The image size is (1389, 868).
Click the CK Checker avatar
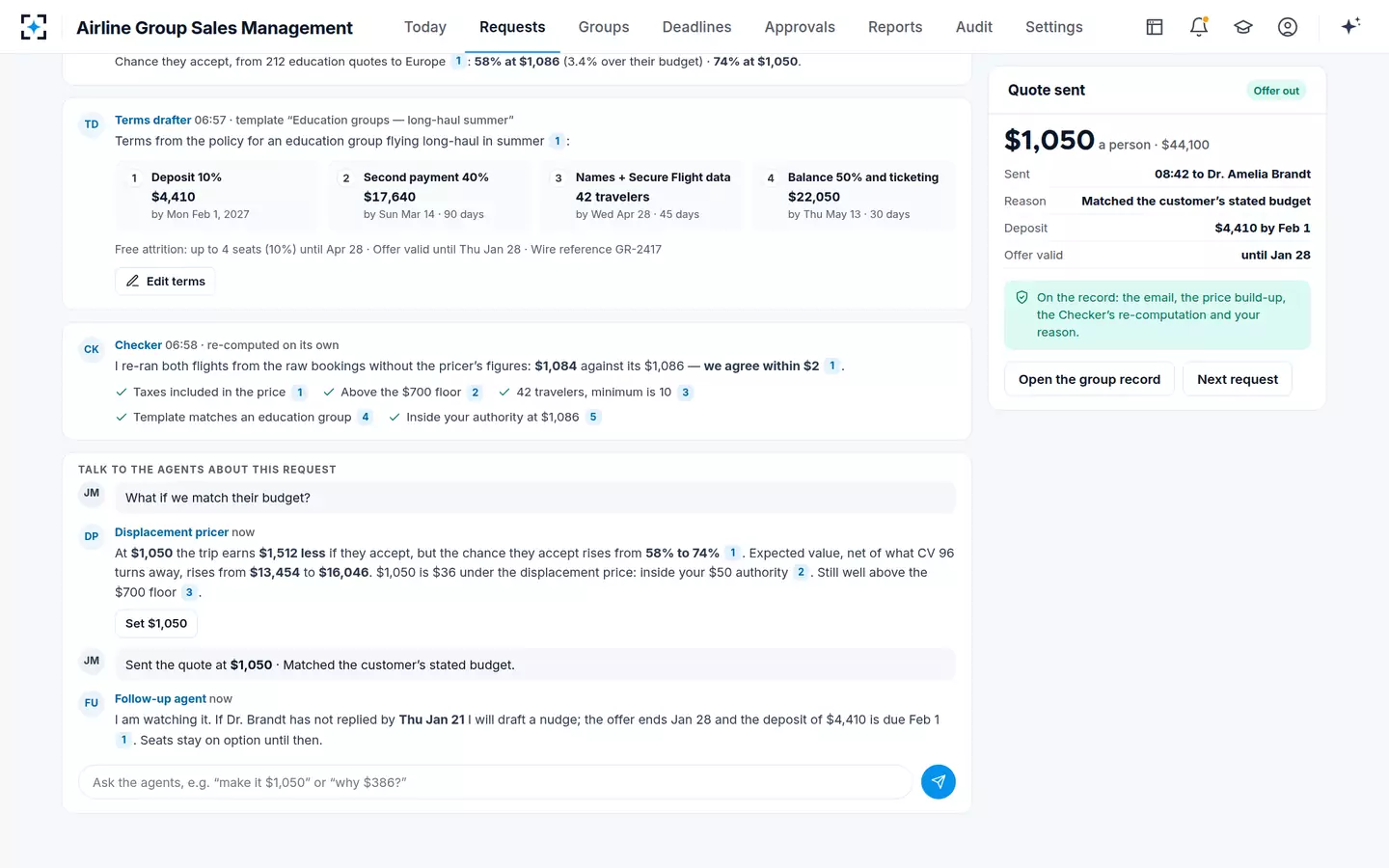click(x=92, y=349)
